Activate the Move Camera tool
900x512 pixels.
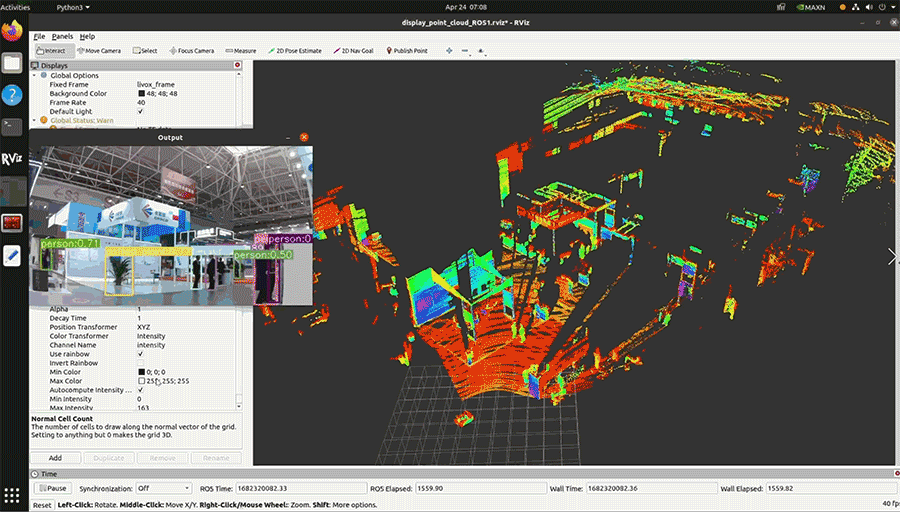pos(98,50)
